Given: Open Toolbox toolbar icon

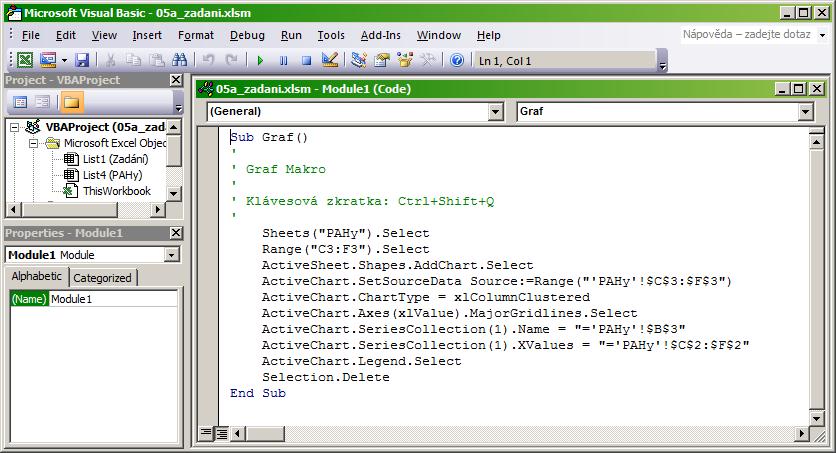Looking at the screenshot, I should [x=428, y=60].
